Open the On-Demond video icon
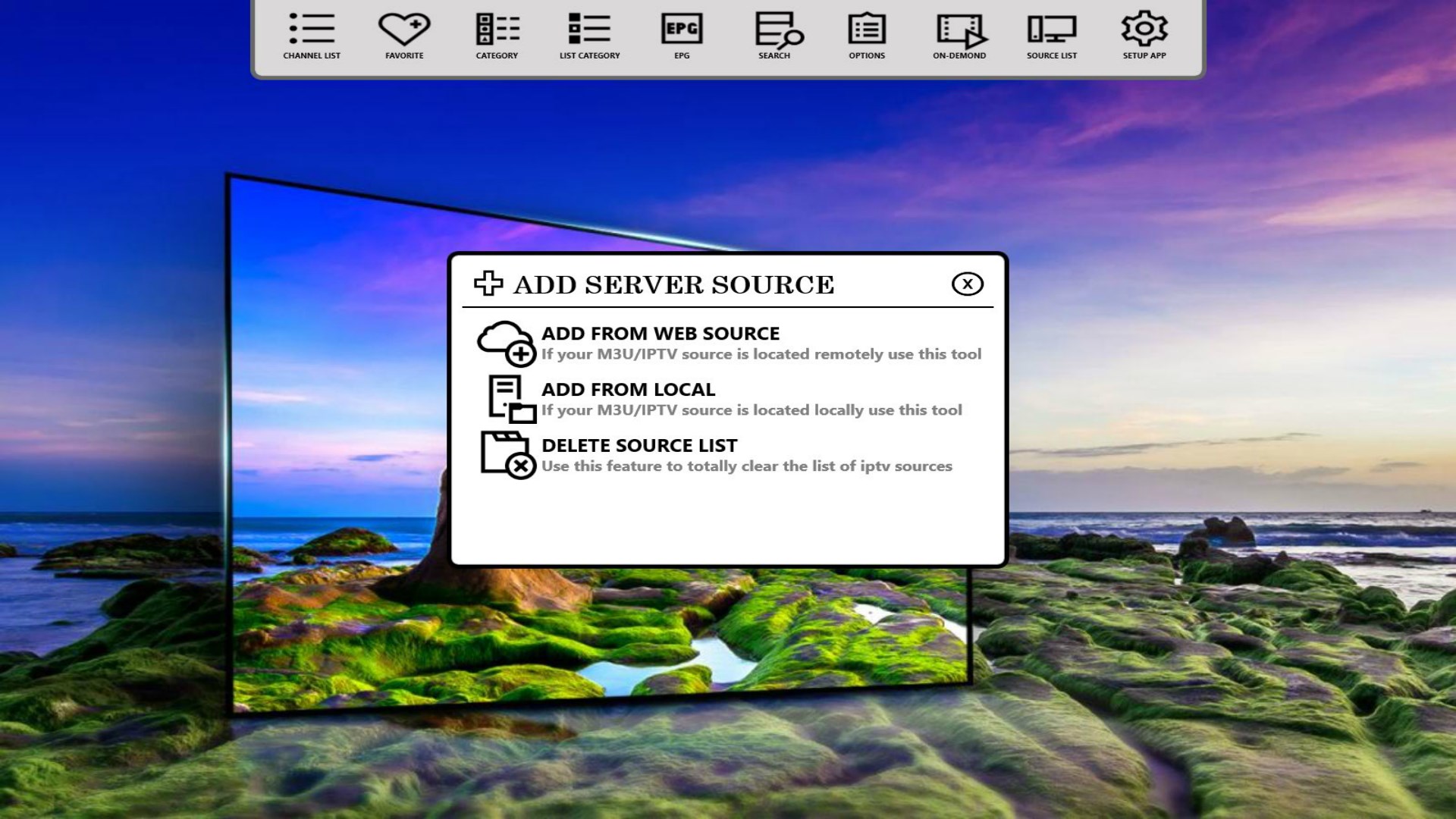Image resolution: width=1456 pixels, height=819 pixels. [960, 30]
